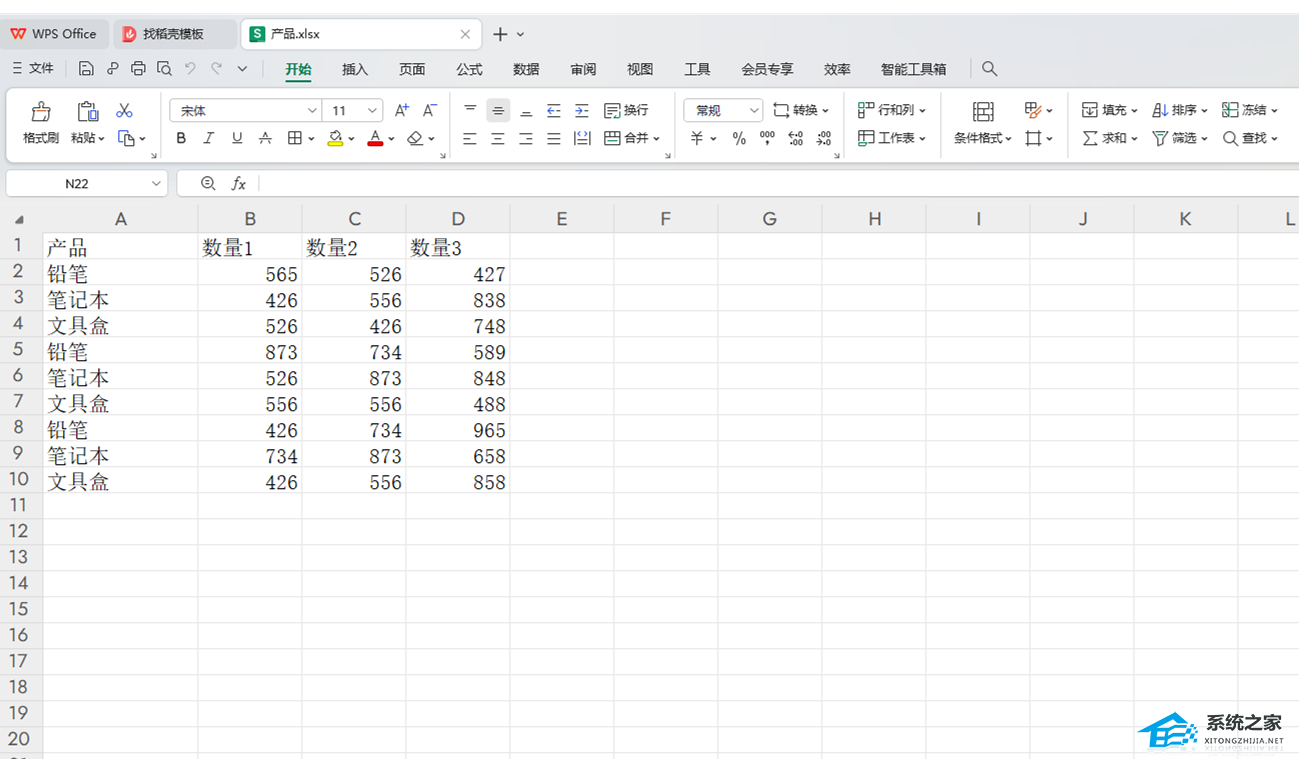Open font color dropdown arrow
This screenshot has height=759, width=1299.
(x=391, y=139)
